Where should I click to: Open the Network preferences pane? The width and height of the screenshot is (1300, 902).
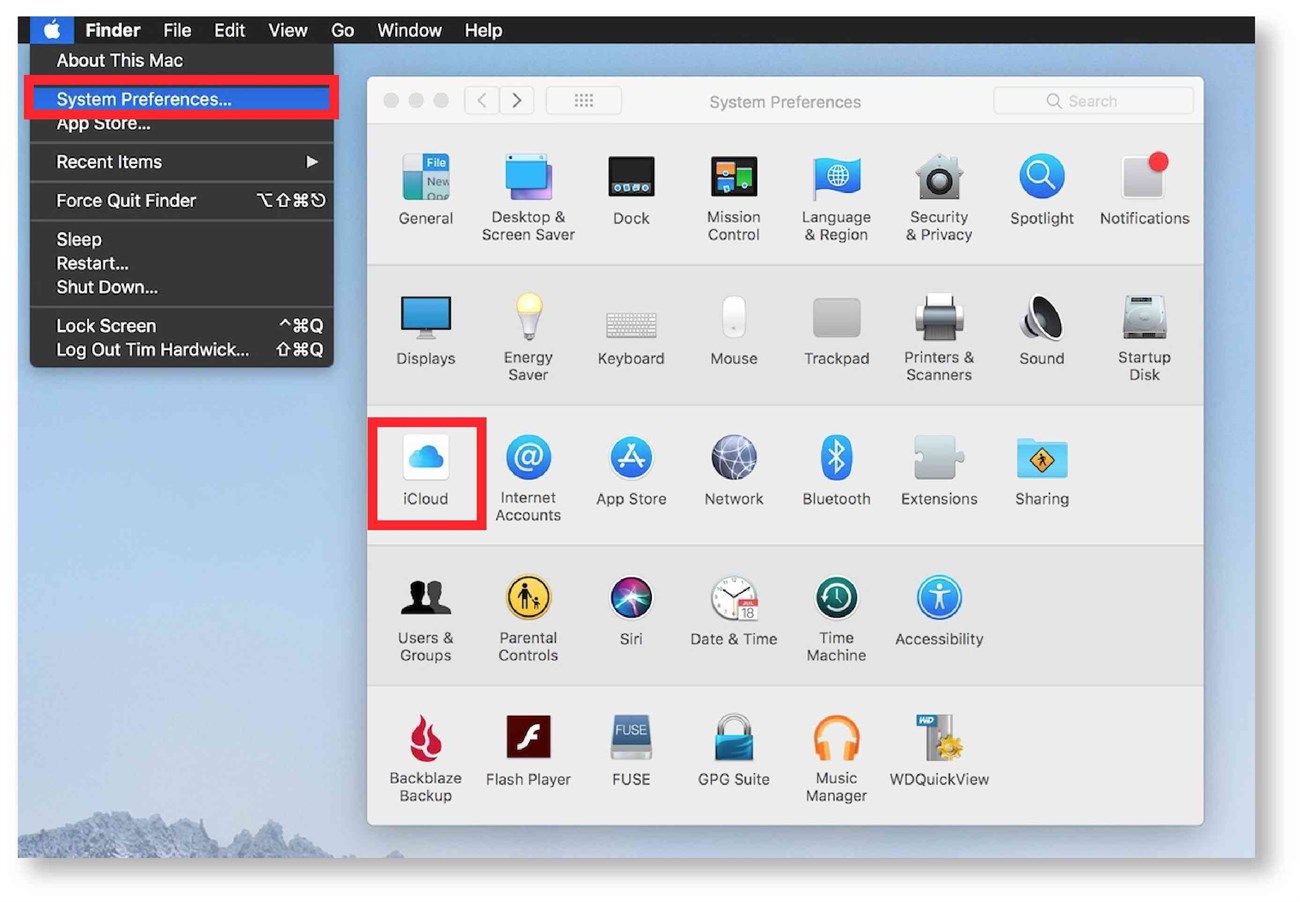(x=734, y=471)
